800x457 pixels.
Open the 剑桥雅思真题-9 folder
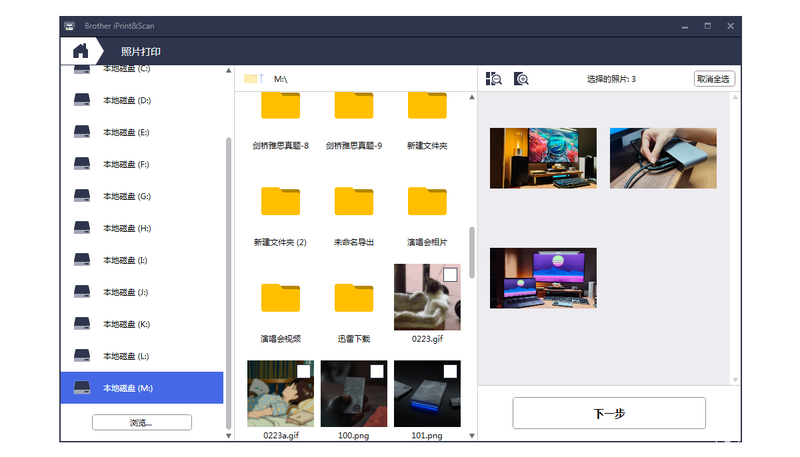coord(354,106)
